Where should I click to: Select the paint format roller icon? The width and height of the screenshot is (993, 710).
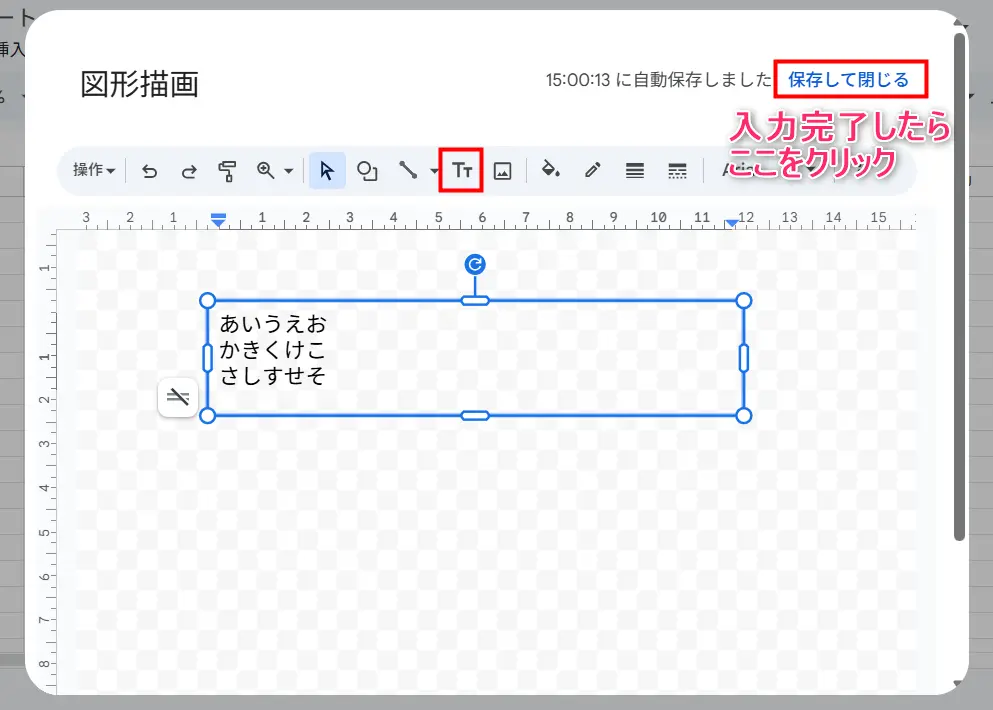click(x=227, y=171)
